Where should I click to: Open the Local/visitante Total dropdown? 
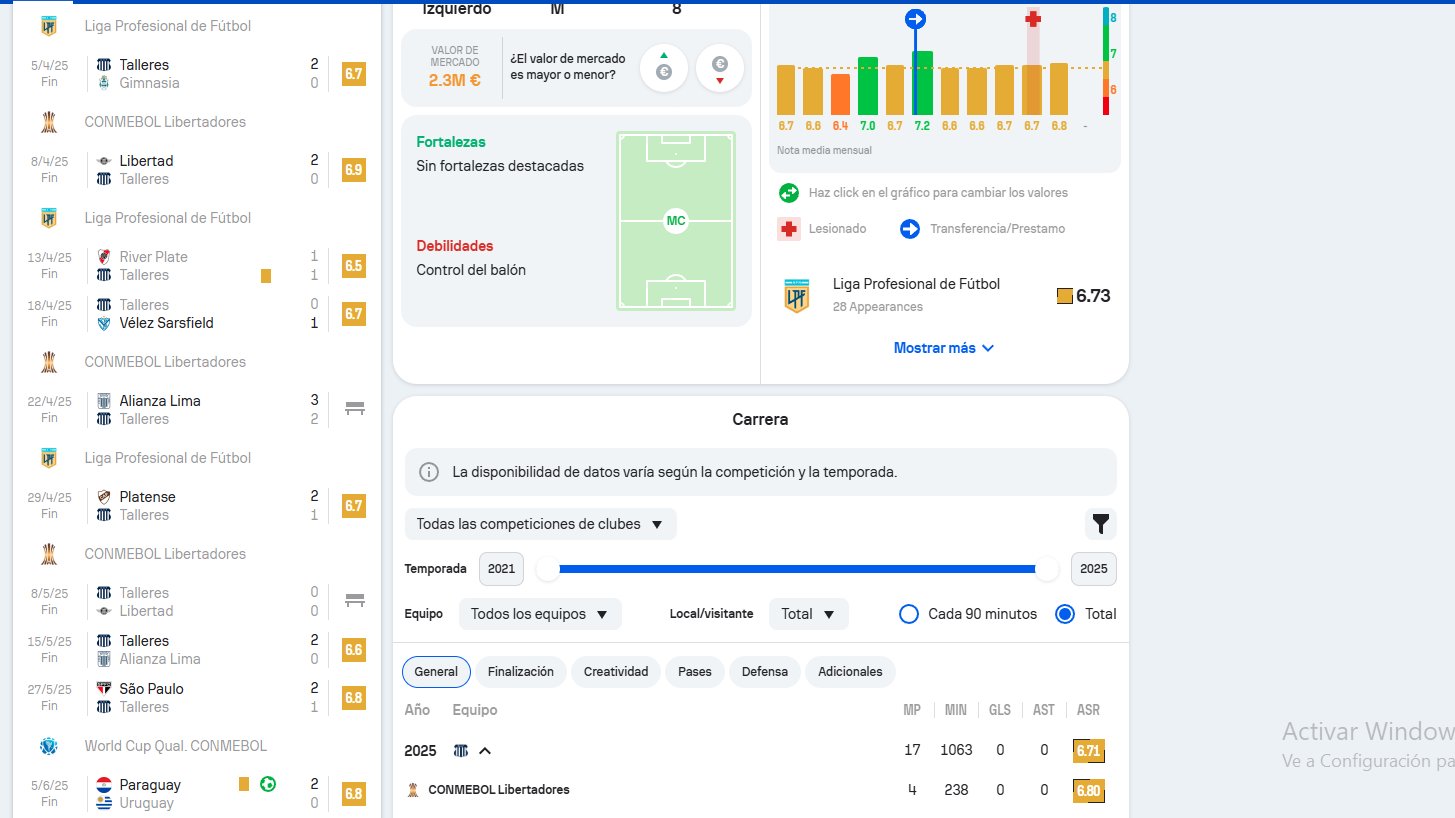[808, 614]
